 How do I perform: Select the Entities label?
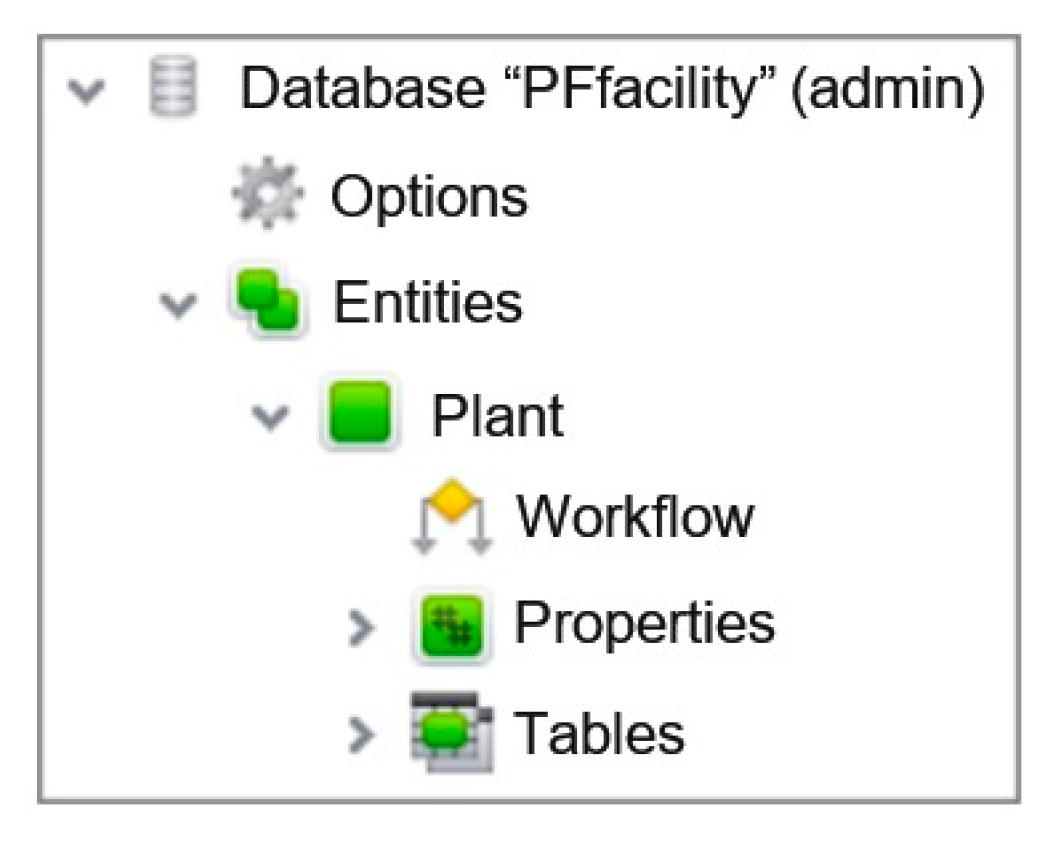point(427,303)
